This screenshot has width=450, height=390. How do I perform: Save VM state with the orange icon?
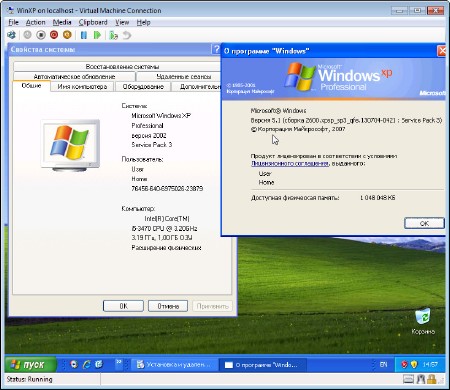click(67, 35)
